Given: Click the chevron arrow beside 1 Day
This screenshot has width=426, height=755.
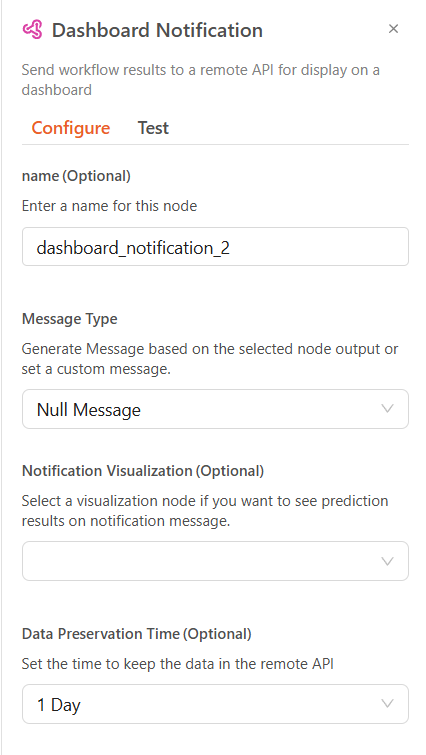Looking at the screenshot, I should tap(387, 704).
